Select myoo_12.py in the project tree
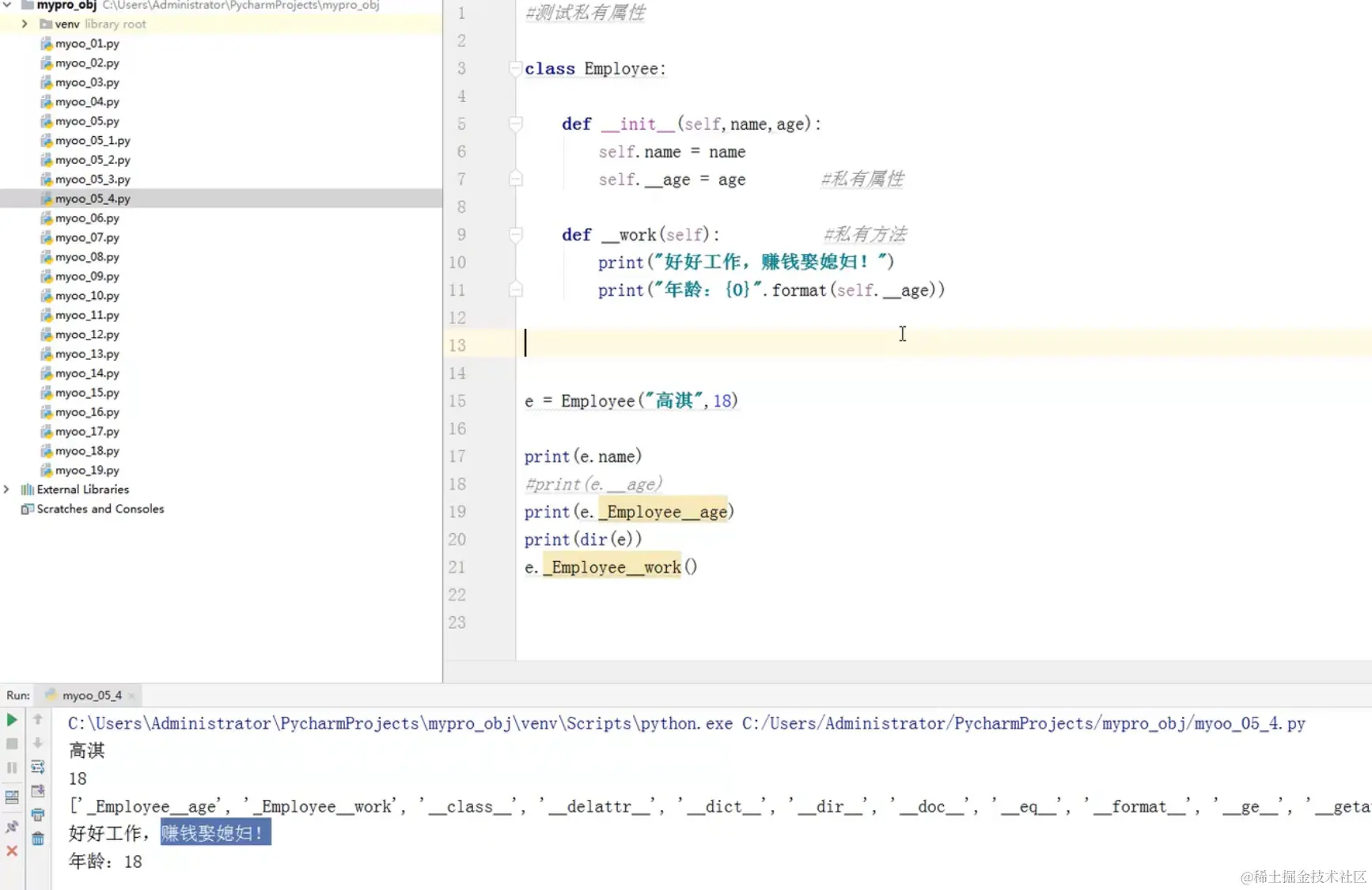 coord(87,335)
